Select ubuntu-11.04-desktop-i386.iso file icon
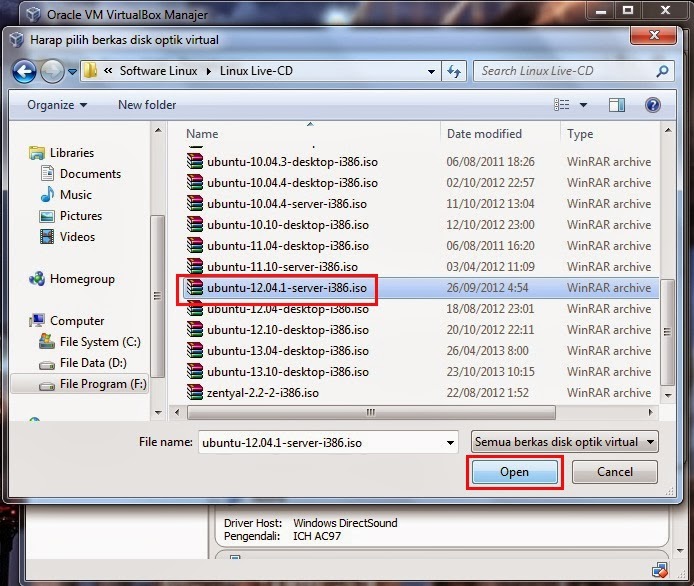This screenshot has height=586, width=694. tap(194, 246)
